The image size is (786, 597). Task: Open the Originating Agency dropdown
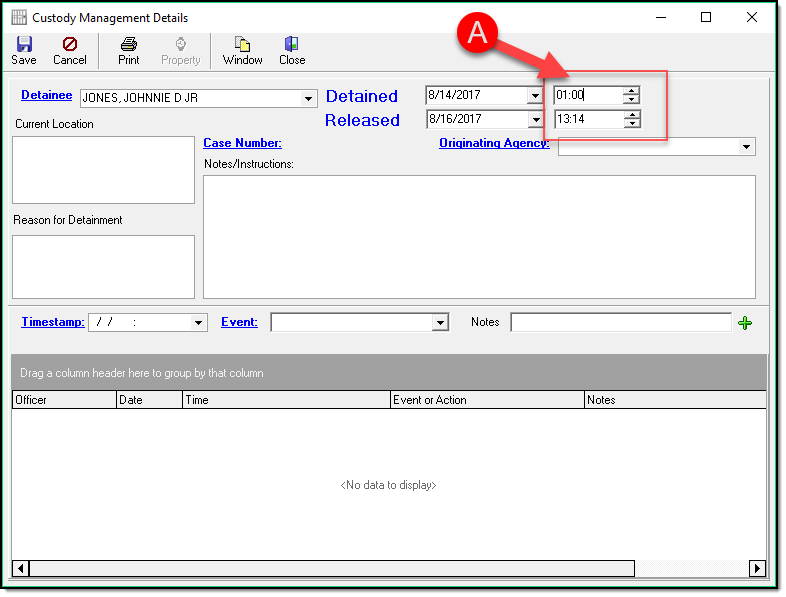[x=747, y=147]
